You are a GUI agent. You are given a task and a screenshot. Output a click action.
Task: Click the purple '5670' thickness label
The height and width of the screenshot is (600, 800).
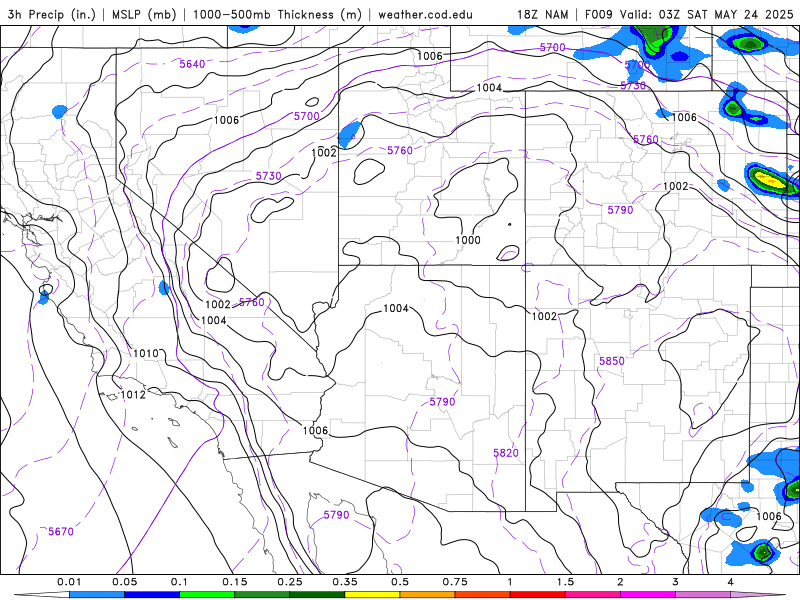point(61,532)
